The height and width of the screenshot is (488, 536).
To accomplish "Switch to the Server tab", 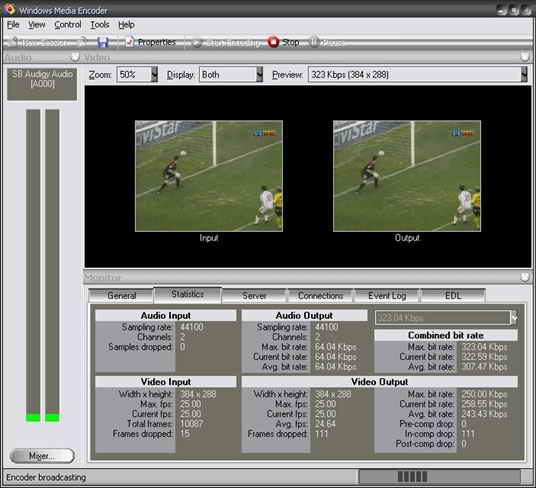I will [x=254, y=296].
